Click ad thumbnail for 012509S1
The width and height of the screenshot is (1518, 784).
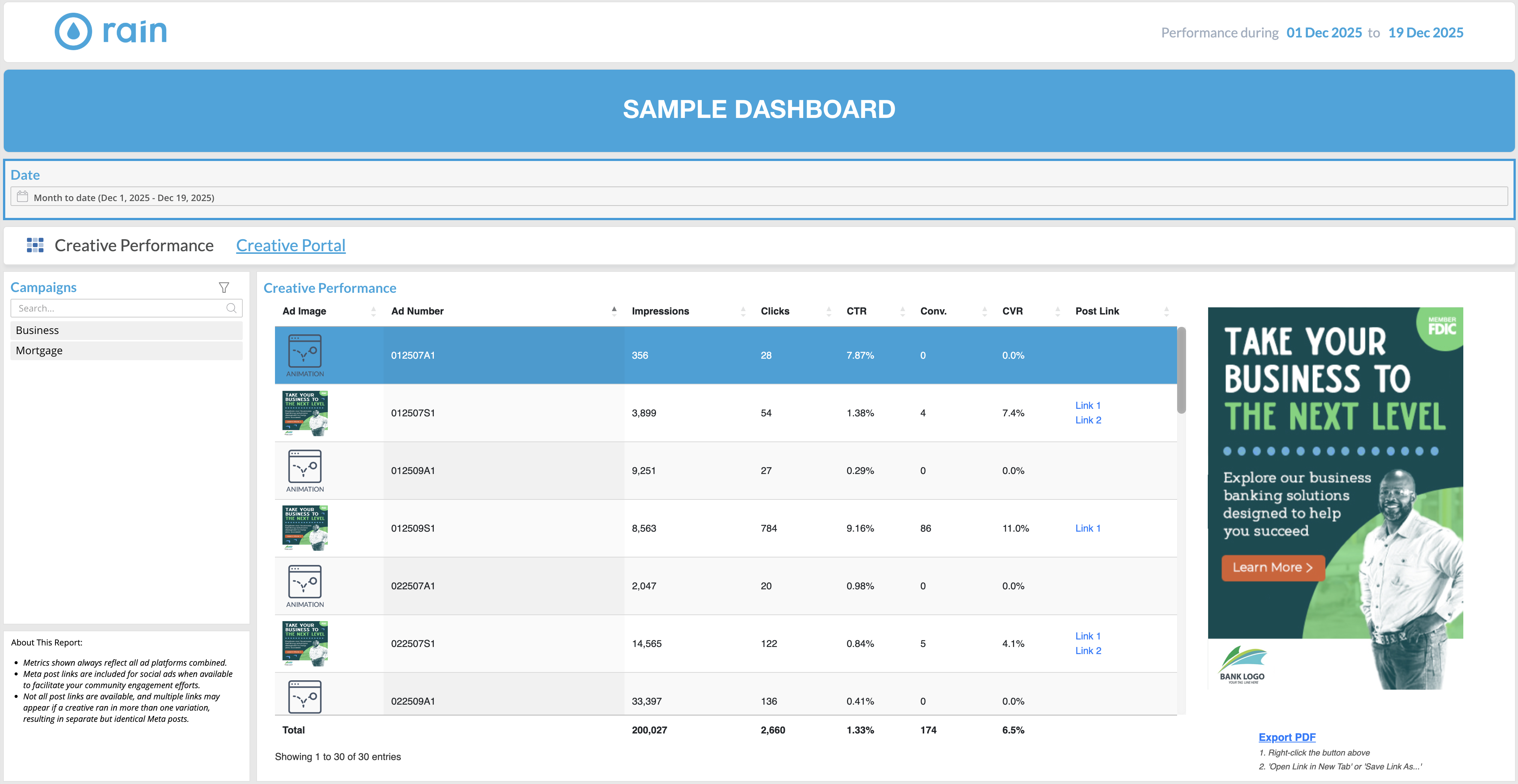(x=305, y=528)
